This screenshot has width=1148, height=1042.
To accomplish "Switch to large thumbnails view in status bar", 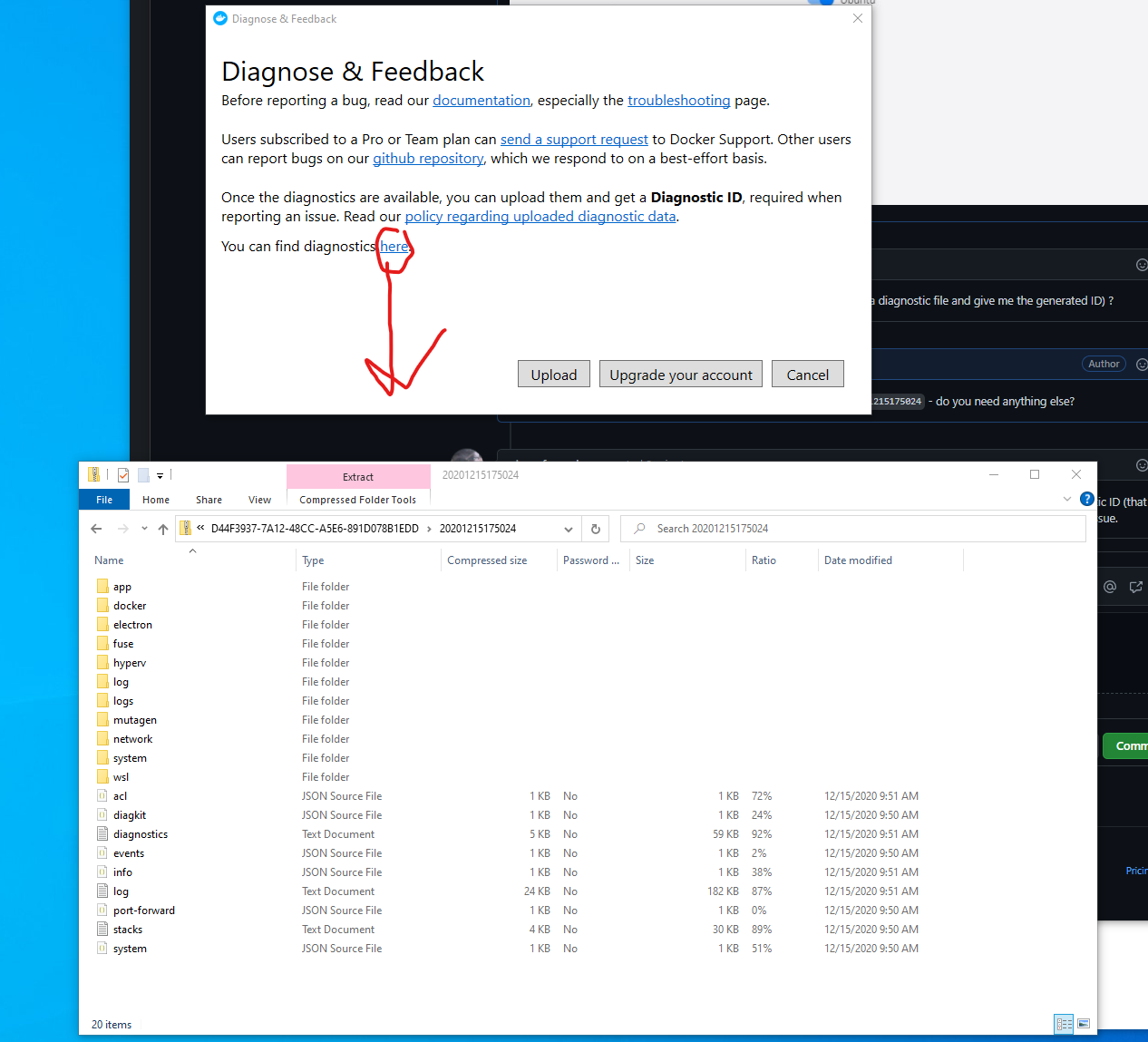I will 1084,1024.
